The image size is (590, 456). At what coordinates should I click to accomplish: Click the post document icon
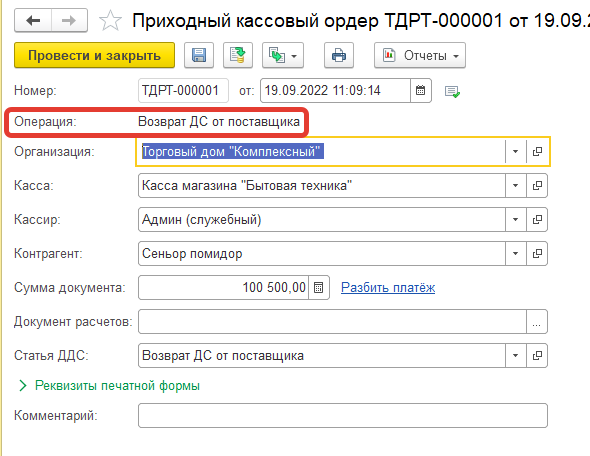tap(238, 55)
